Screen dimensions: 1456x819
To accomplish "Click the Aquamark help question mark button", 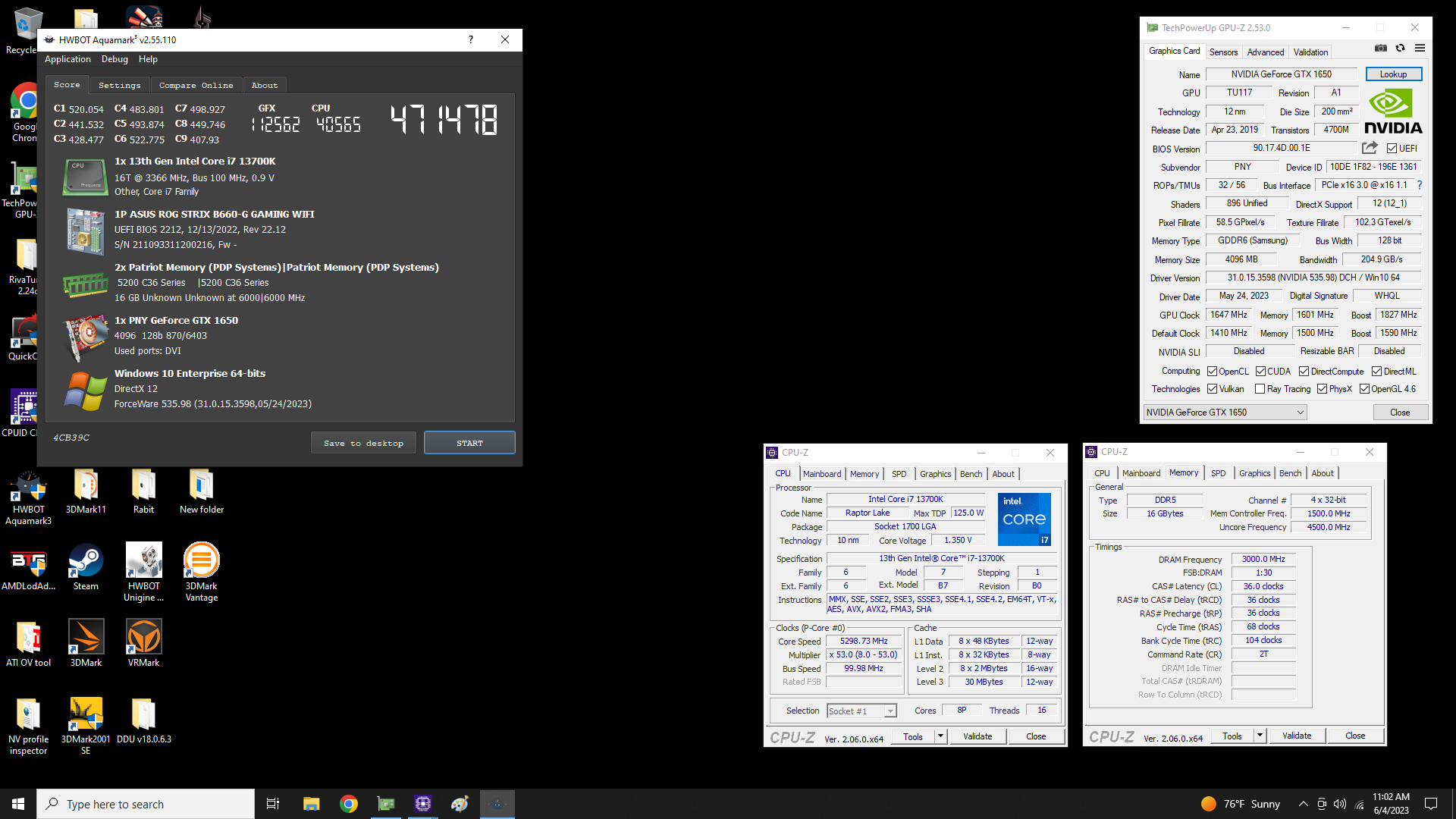I will point(471,39).
